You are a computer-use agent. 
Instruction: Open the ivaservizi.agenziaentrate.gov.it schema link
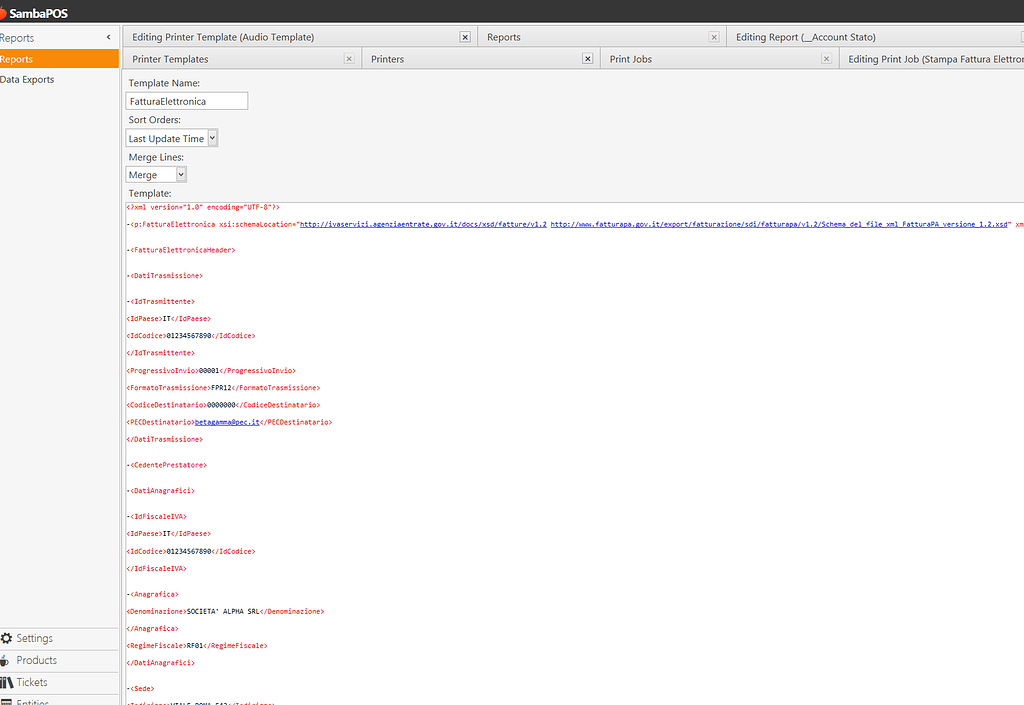point(422,224)
